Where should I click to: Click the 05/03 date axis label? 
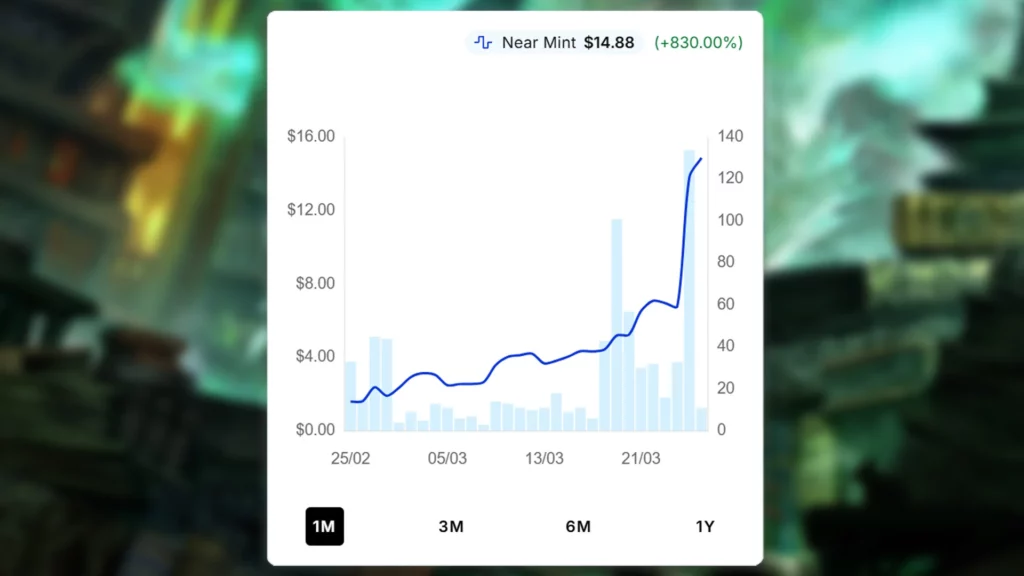coord(448,459)
